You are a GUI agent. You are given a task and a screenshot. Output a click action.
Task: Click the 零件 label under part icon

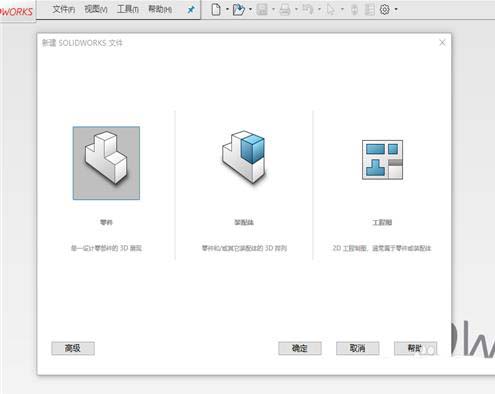(106, 222)
